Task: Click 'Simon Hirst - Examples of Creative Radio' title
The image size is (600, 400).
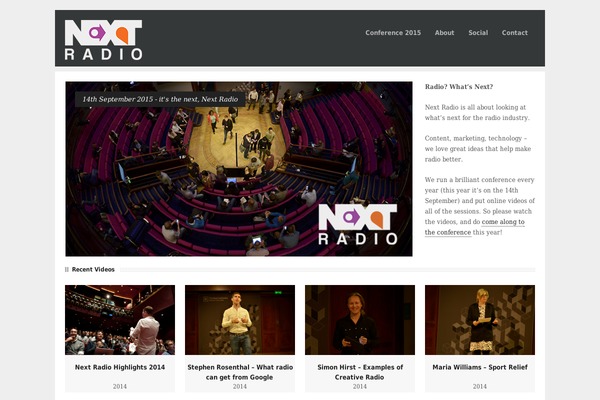Action: (360, 372)
